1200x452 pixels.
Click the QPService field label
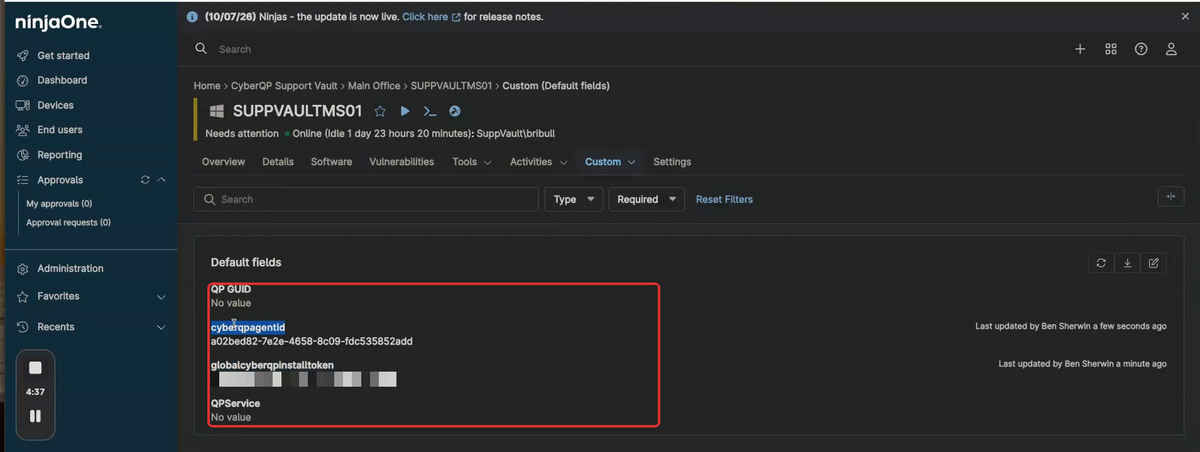point(236,403)
